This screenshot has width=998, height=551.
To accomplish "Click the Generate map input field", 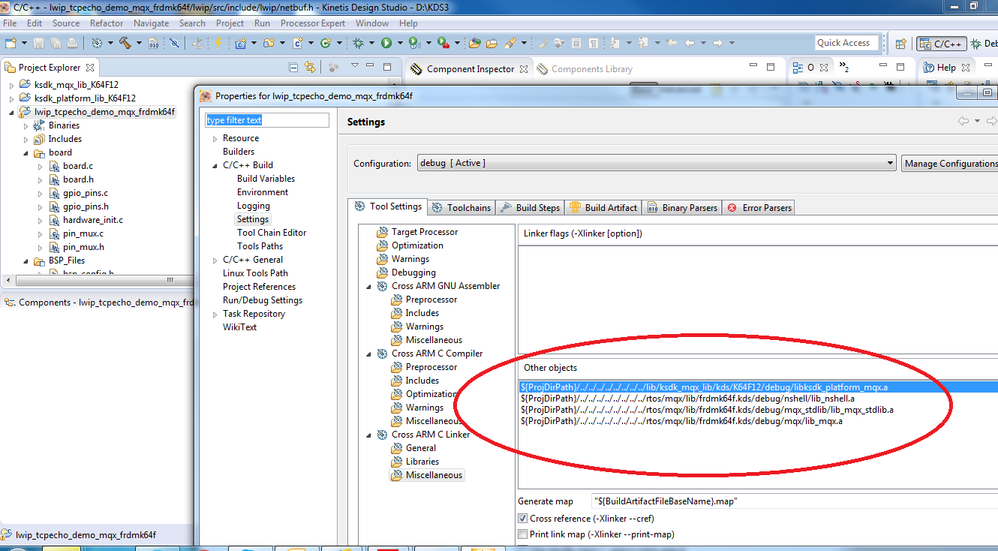I will coord(794,501).
